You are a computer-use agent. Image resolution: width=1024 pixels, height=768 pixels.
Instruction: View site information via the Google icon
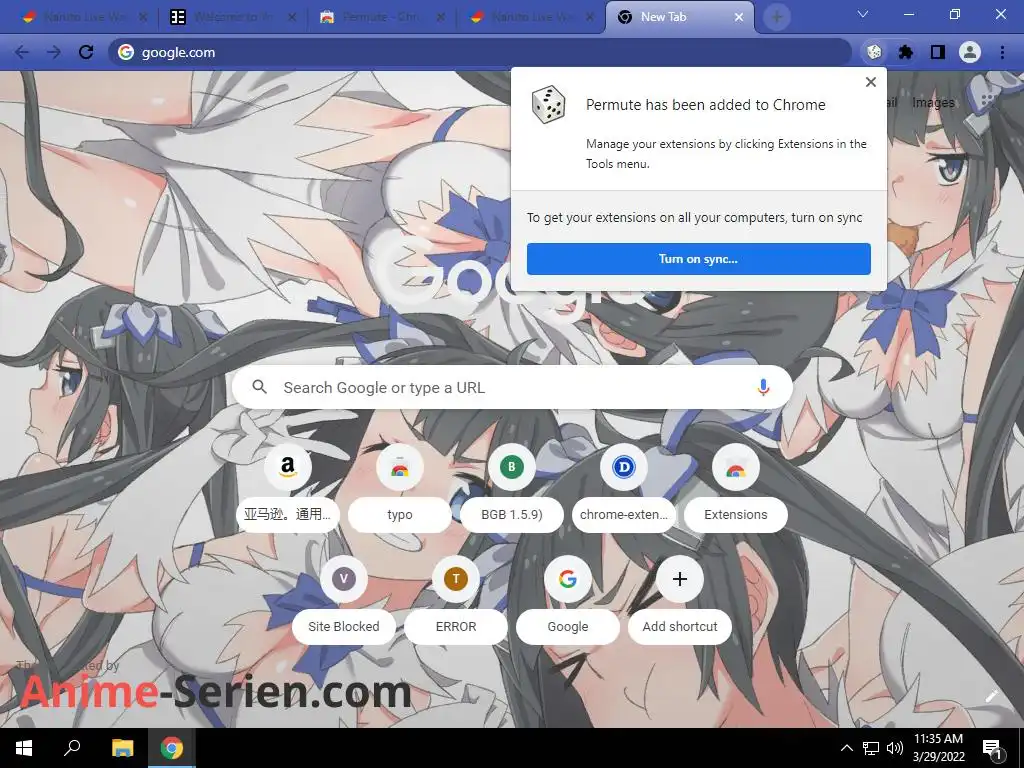(x=126, y=52)
